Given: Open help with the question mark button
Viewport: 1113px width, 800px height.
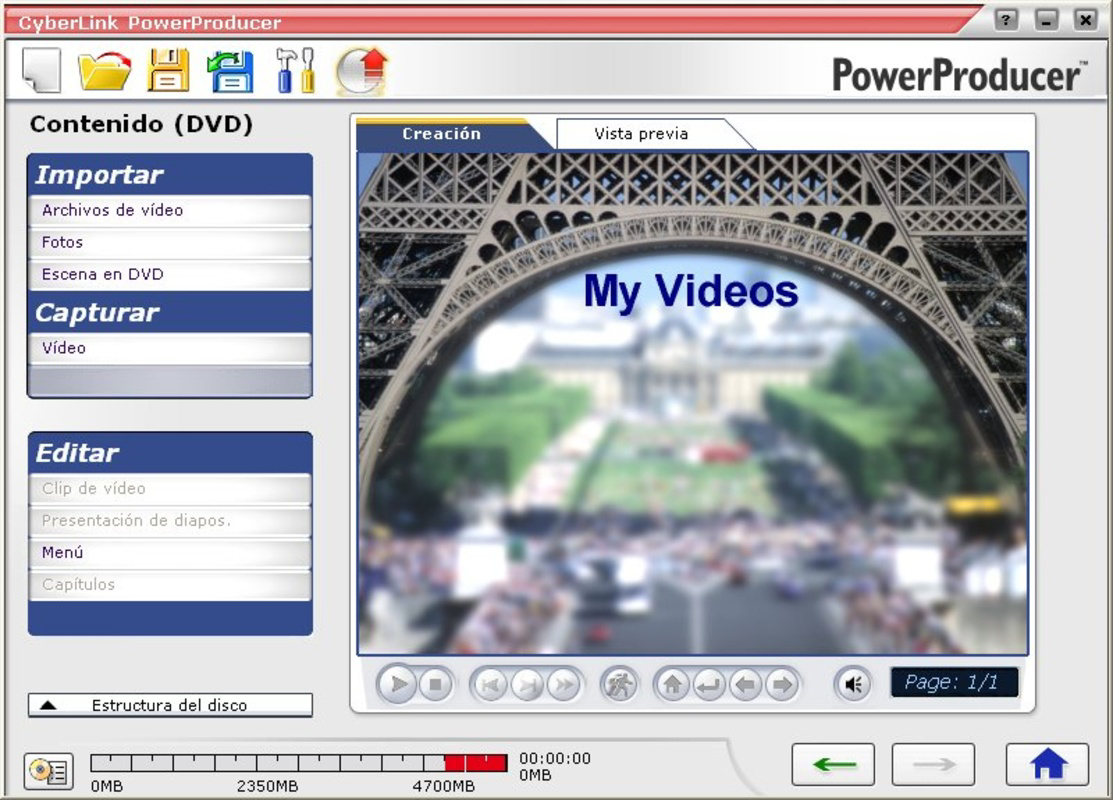Looking at the screenshot, I should pos(1006,19).
